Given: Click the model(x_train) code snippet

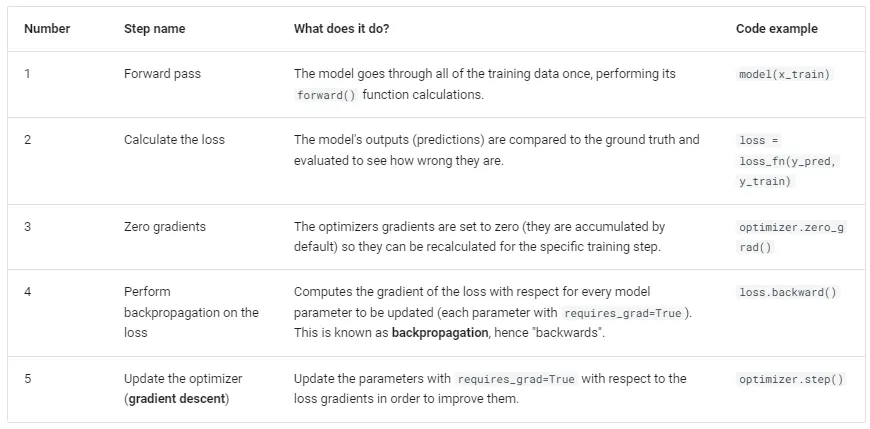Looking at the screenshot, I should point(784,75).
